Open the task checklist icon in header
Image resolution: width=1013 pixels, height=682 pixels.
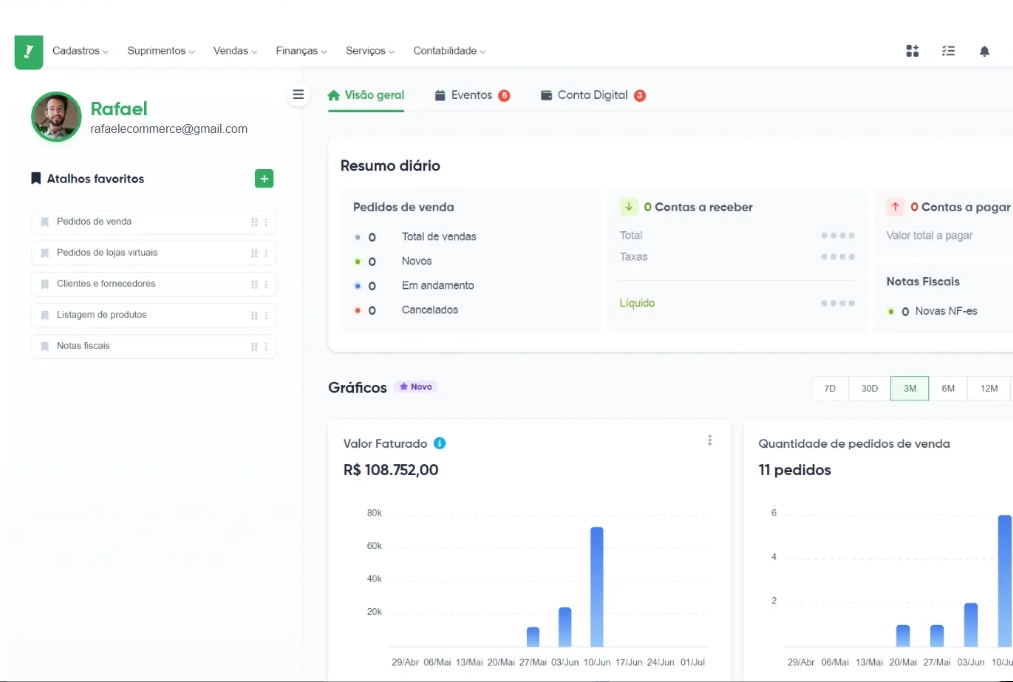tap(948, 51)
